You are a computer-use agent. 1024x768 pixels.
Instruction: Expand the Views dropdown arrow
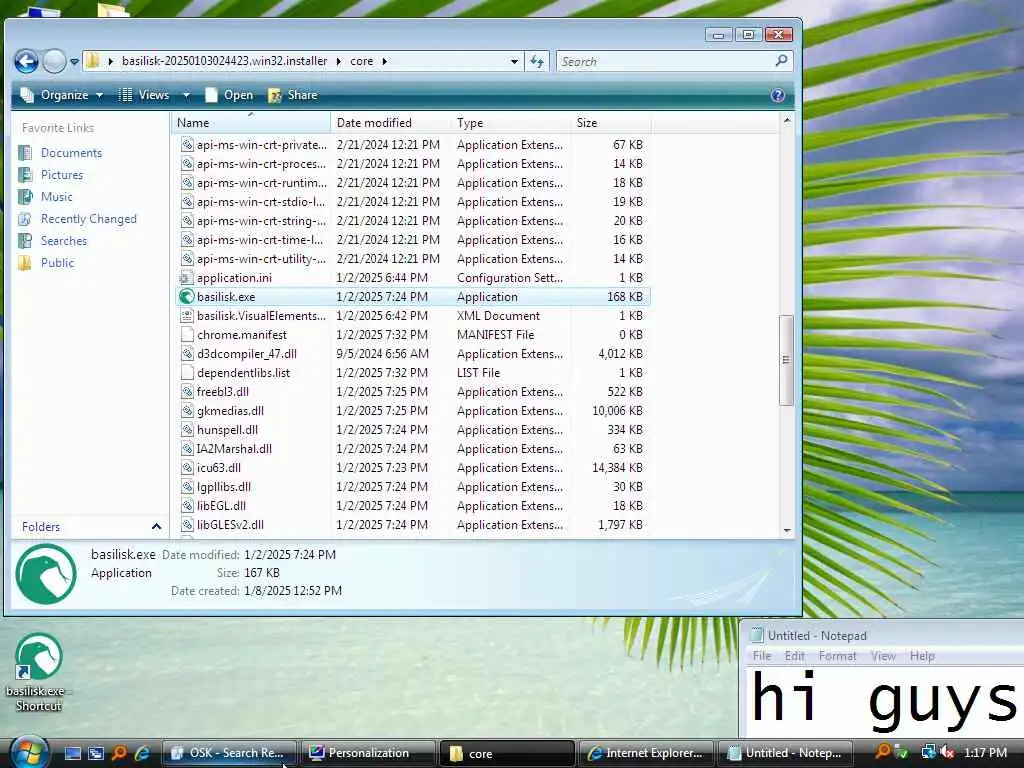pyautogui.click(x=186, y=95)
